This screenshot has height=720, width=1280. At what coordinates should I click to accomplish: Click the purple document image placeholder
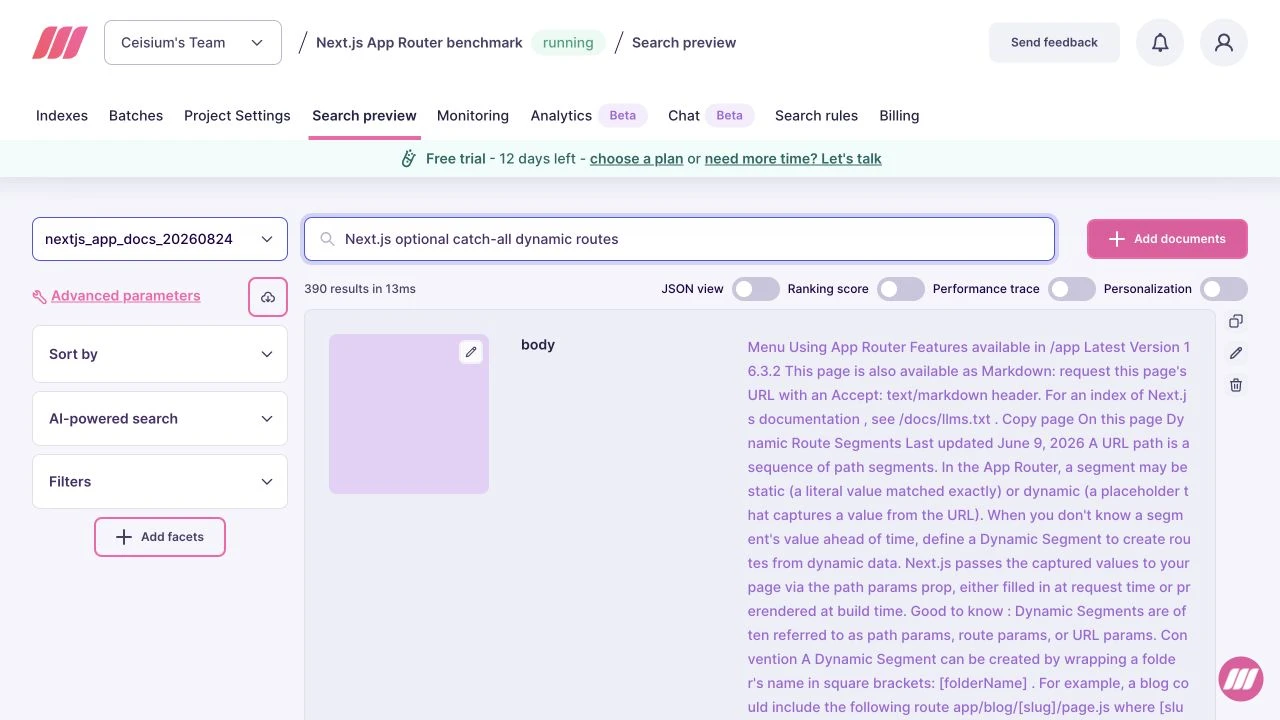coord(409,414)
